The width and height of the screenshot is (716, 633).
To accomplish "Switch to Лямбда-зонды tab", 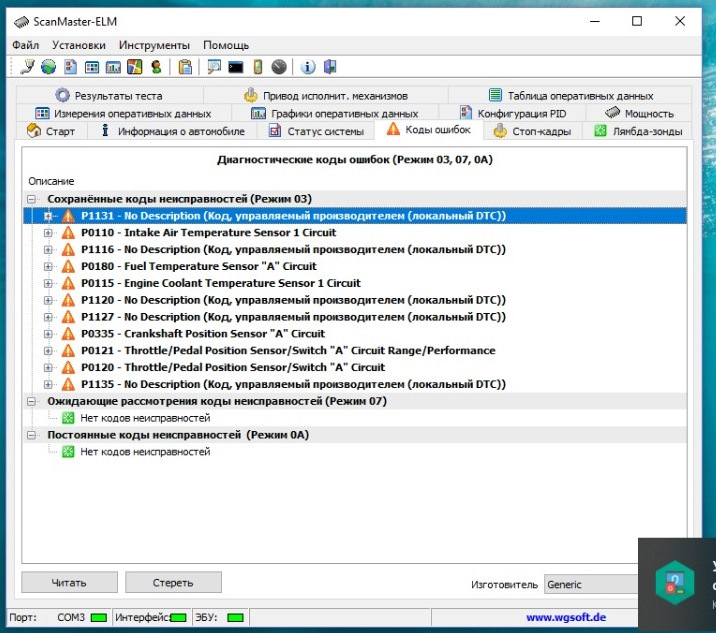I will pos(638,132).
